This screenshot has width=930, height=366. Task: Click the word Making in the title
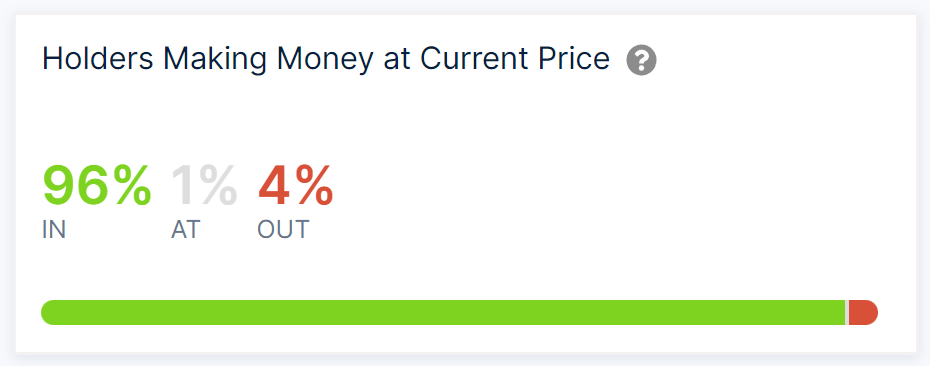[x=216, y=59]
